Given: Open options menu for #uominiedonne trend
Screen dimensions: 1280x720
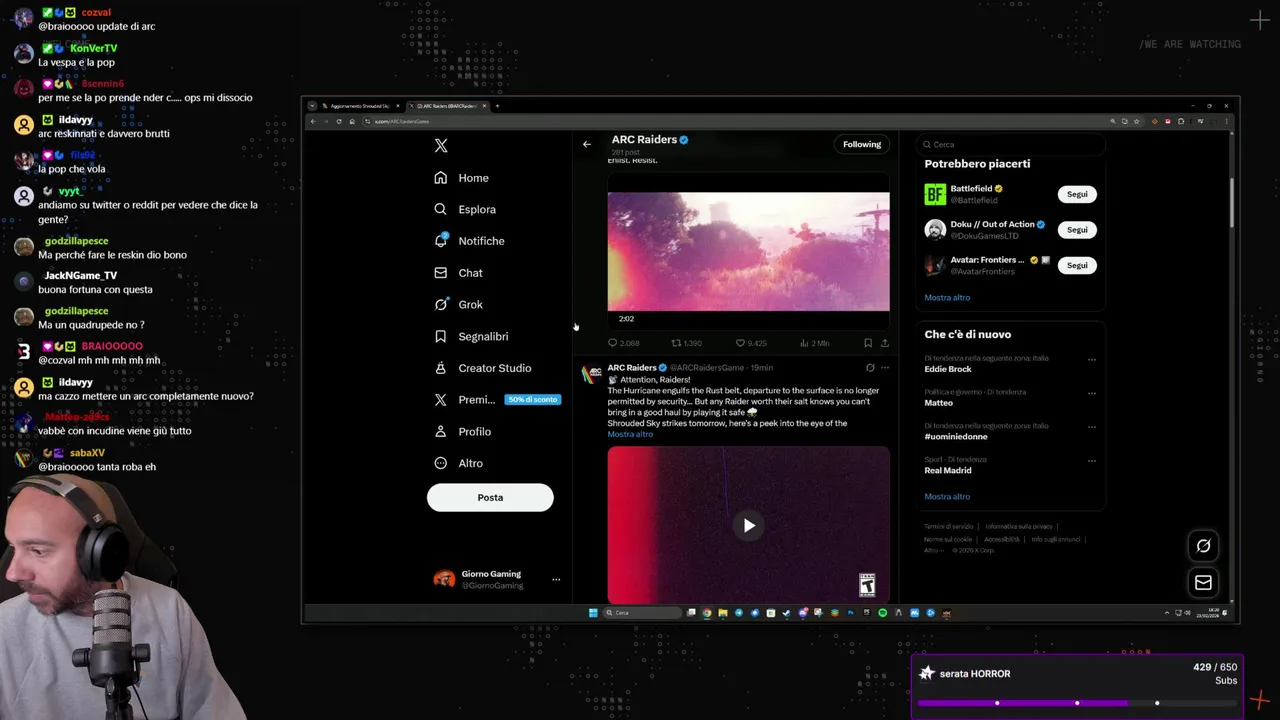Looking at the screenshot, I should [x=1091, y=427].
